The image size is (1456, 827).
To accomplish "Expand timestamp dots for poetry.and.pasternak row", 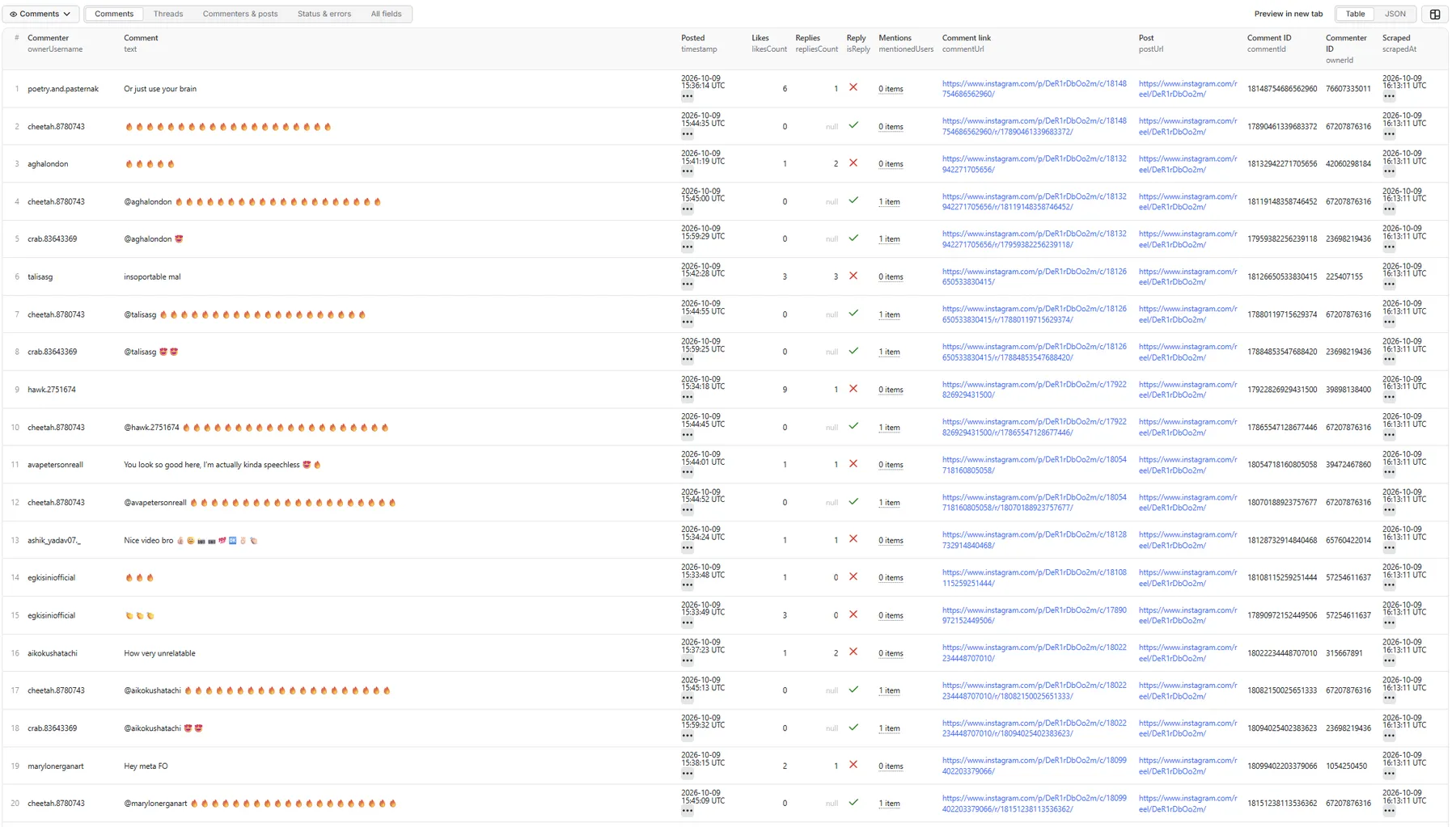I will (x=688, y=96).
